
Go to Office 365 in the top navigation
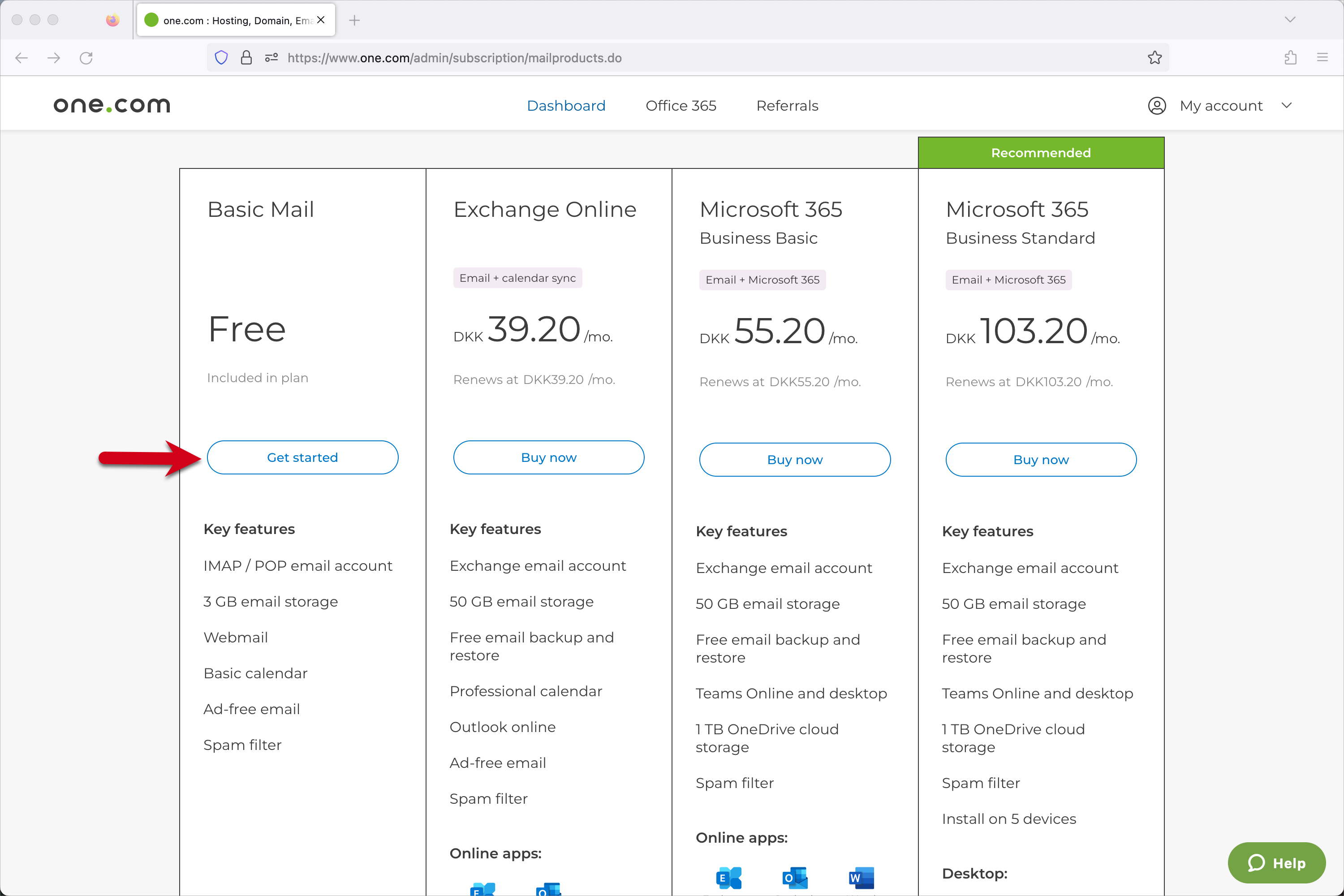(681, 106)
